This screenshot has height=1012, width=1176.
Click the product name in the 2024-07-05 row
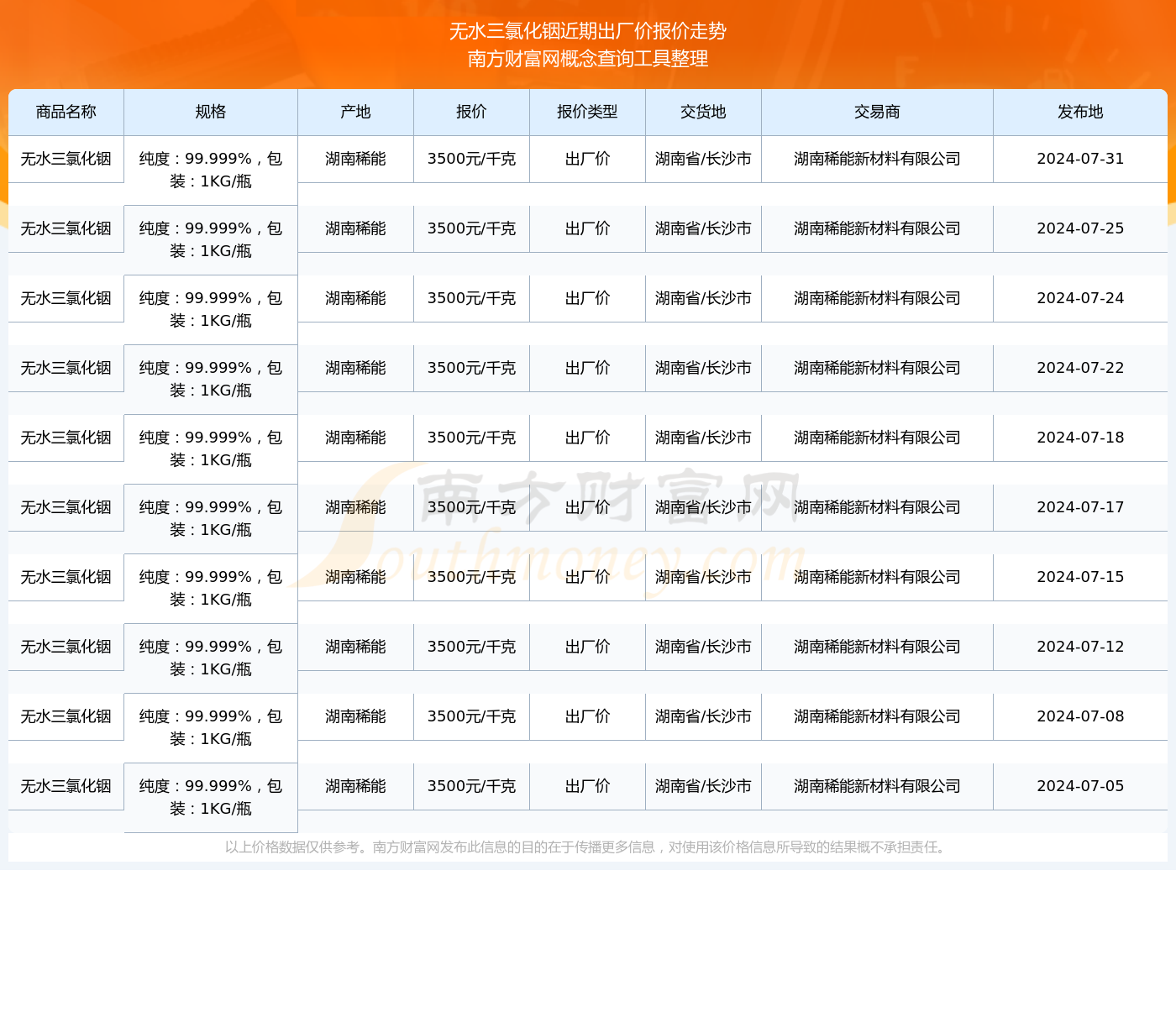pos(66,786)
